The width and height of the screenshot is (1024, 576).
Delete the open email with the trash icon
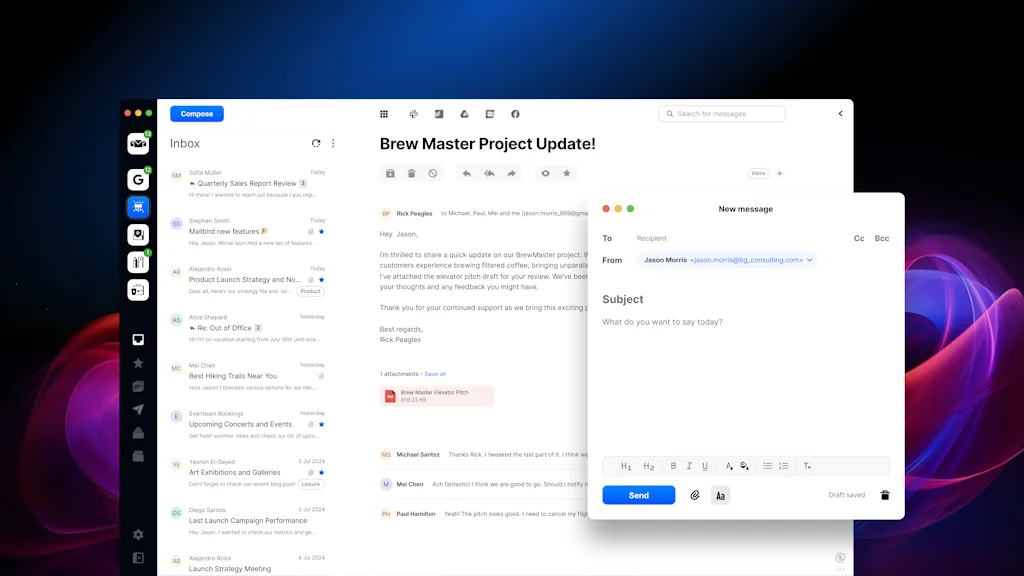411,173
